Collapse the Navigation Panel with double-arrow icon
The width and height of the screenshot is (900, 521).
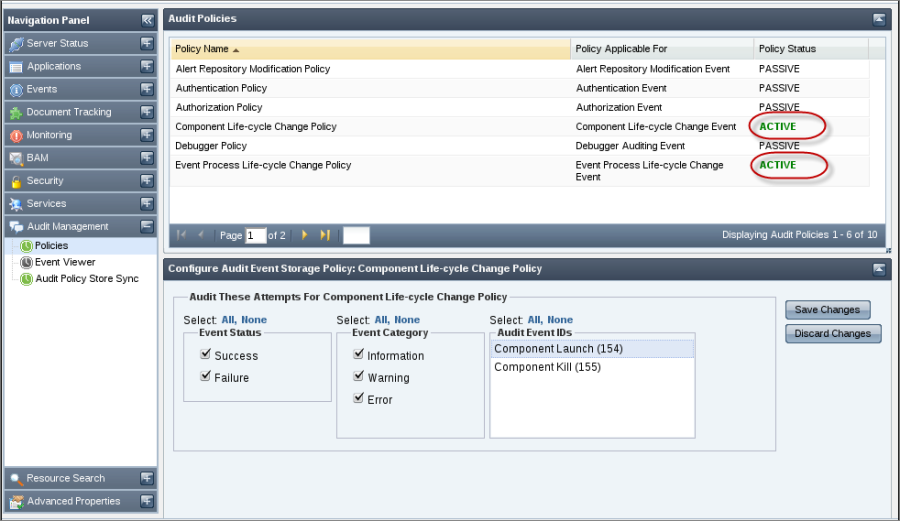pos(147,20)
